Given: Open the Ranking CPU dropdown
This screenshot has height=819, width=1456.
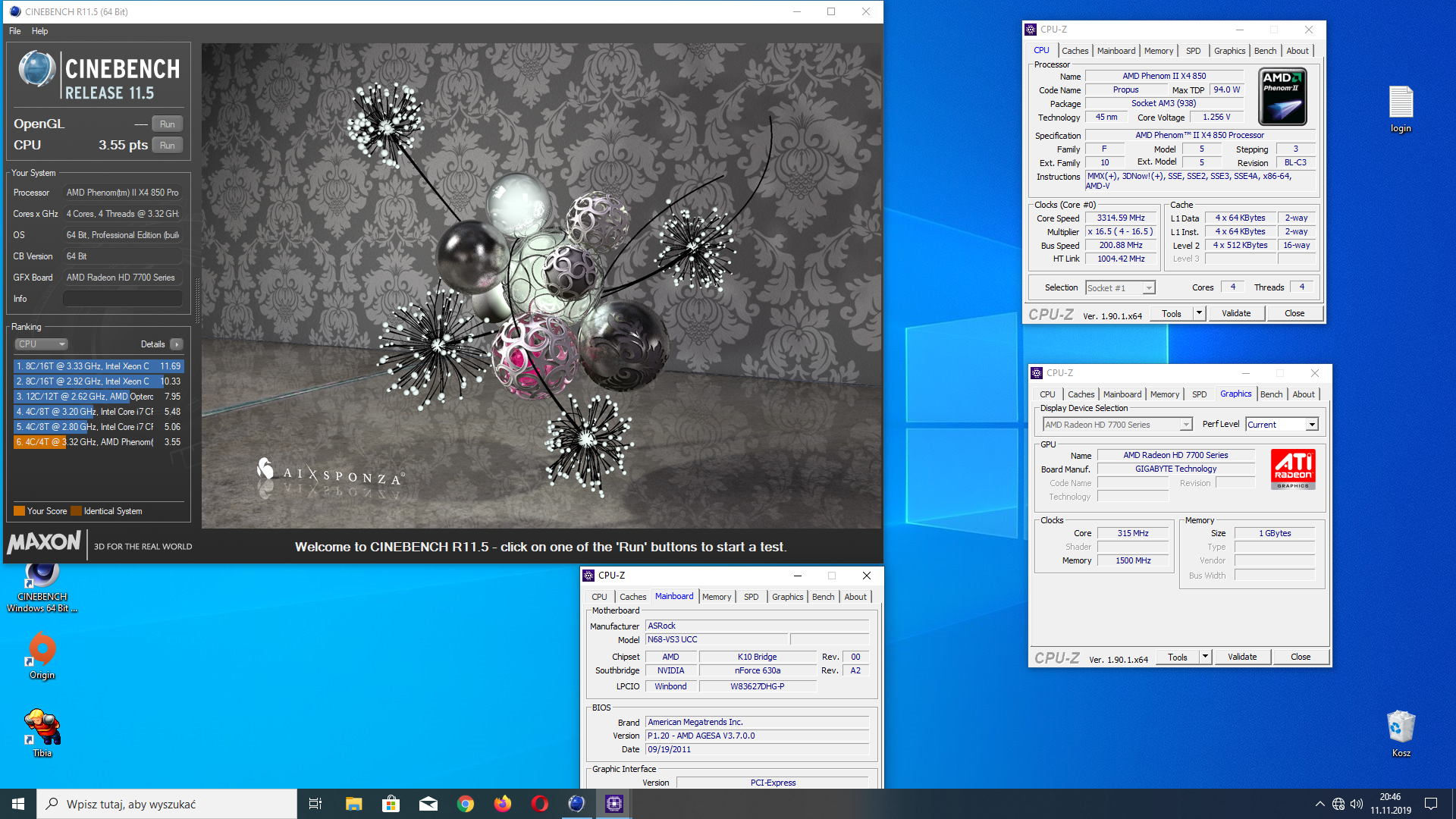Looking at the screenshot, I should 42,344.
